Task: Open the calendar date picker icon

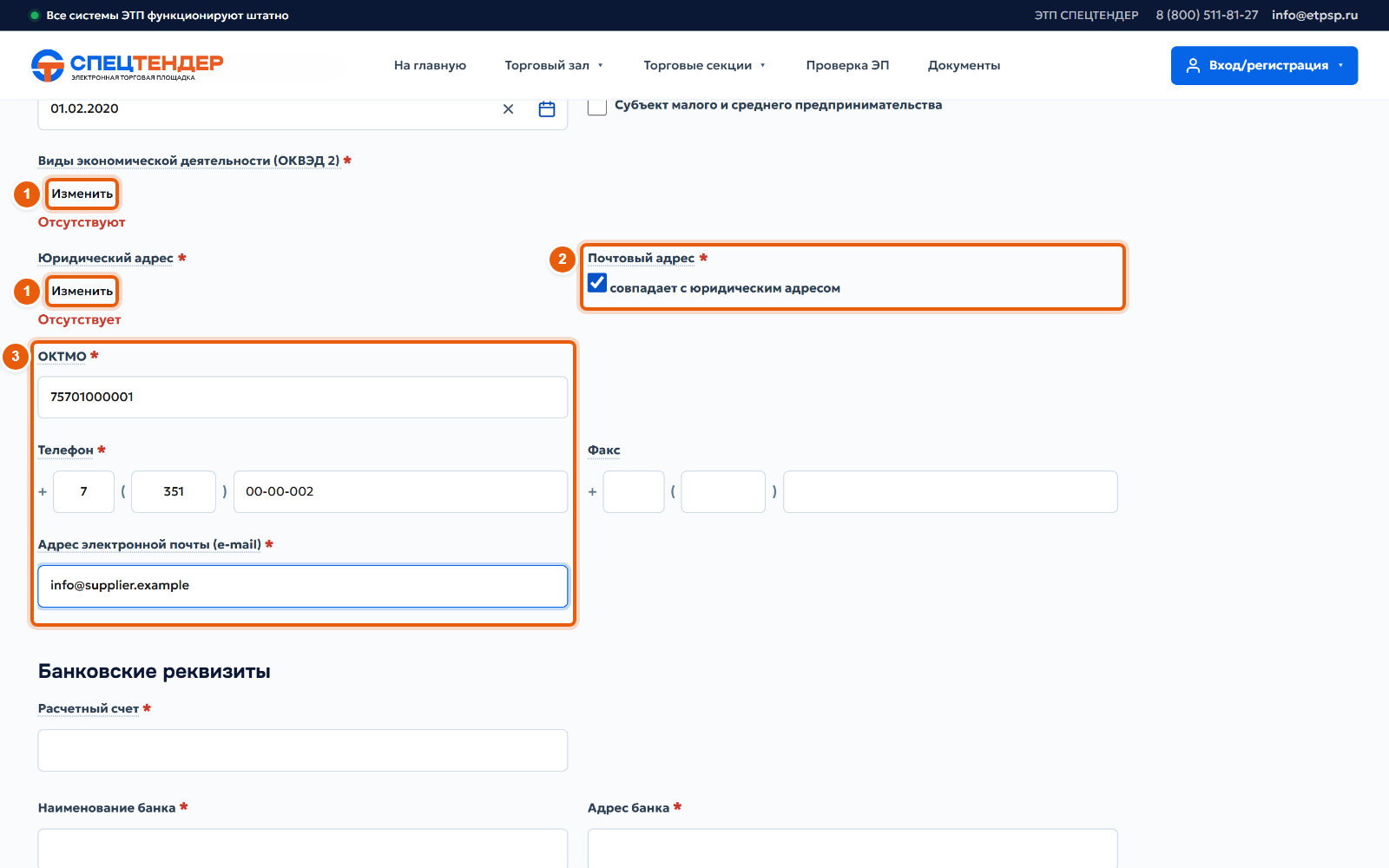Action: (x=547, y=108)
